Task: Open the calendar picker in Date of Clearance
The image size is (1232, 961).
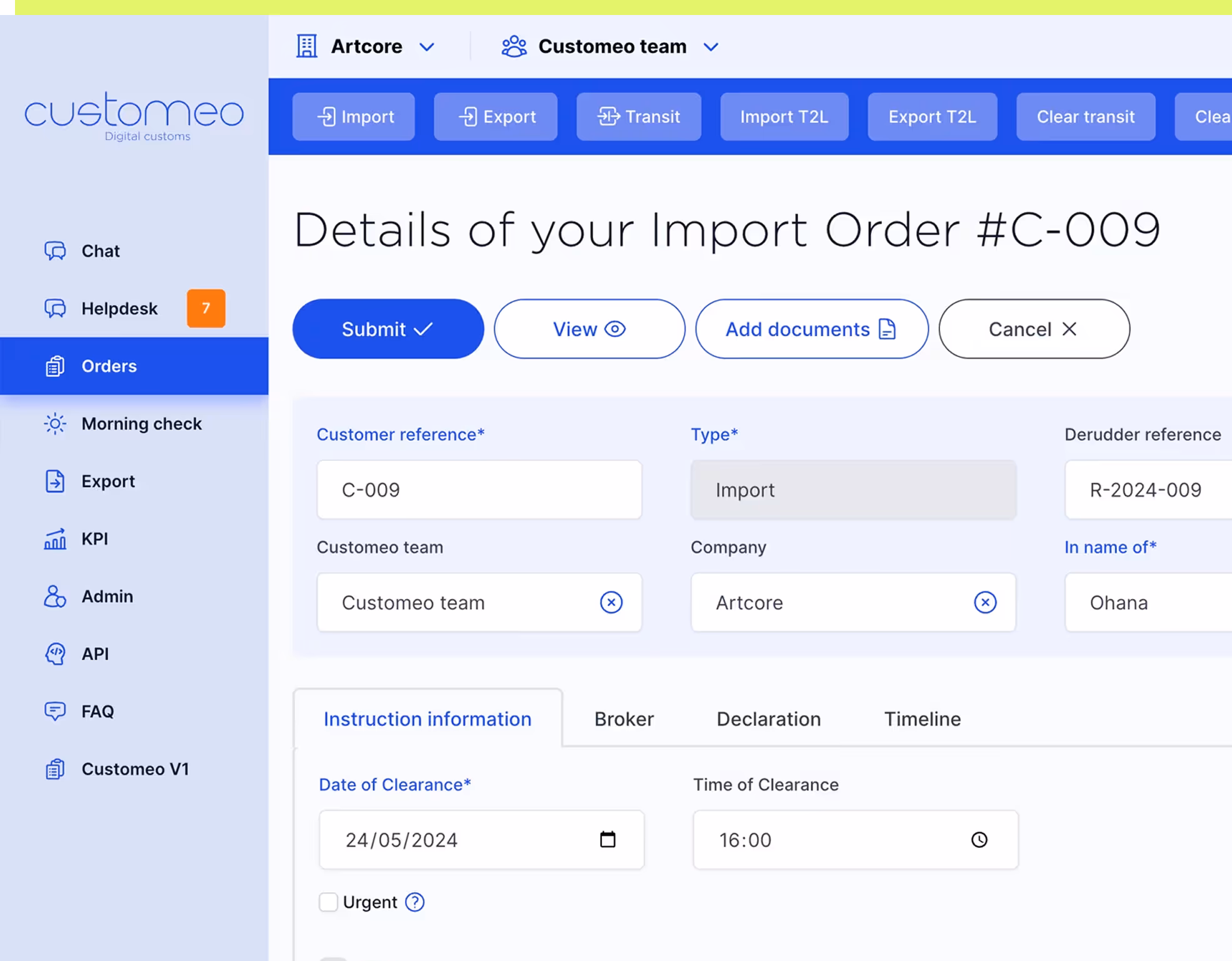Action: click(x=607, y=839)
